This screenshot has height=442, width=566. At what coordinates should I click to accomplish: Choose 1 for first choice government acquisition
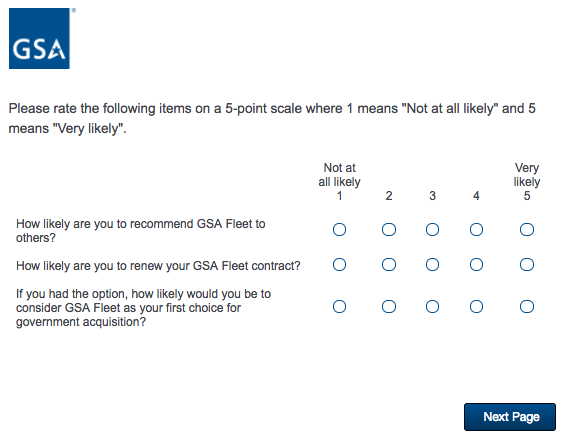[x=339, y=307]
